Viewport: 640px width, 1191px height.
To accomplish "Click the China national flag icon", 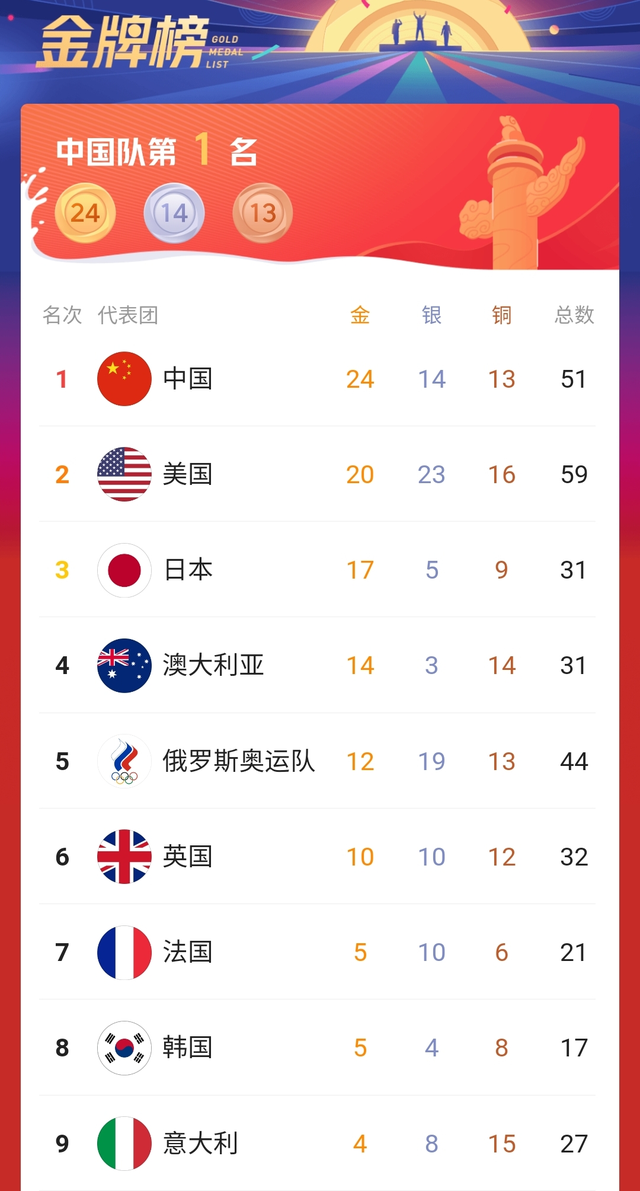I will (x=124, y=379).
